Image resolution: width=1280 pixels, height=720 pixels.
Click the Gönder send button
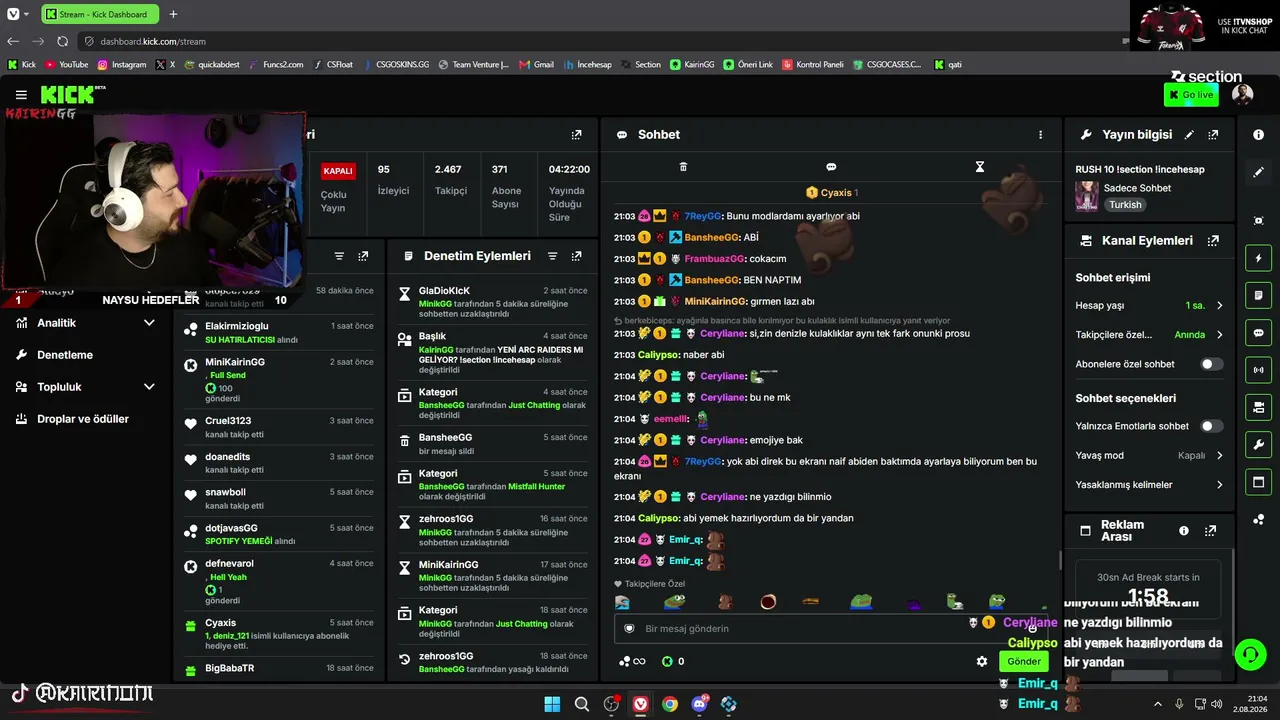point(1023,661)
